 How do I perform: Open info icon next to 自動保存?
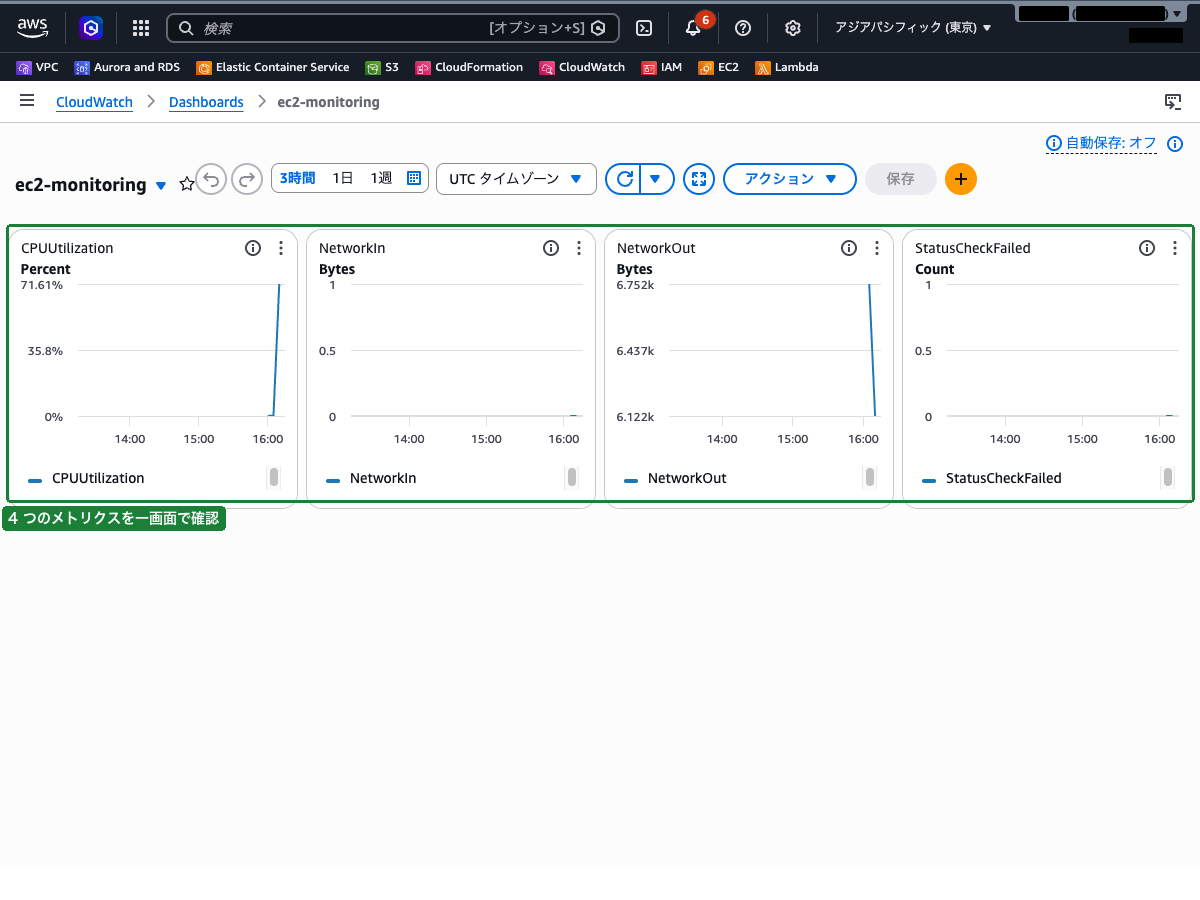point(1175,143)
